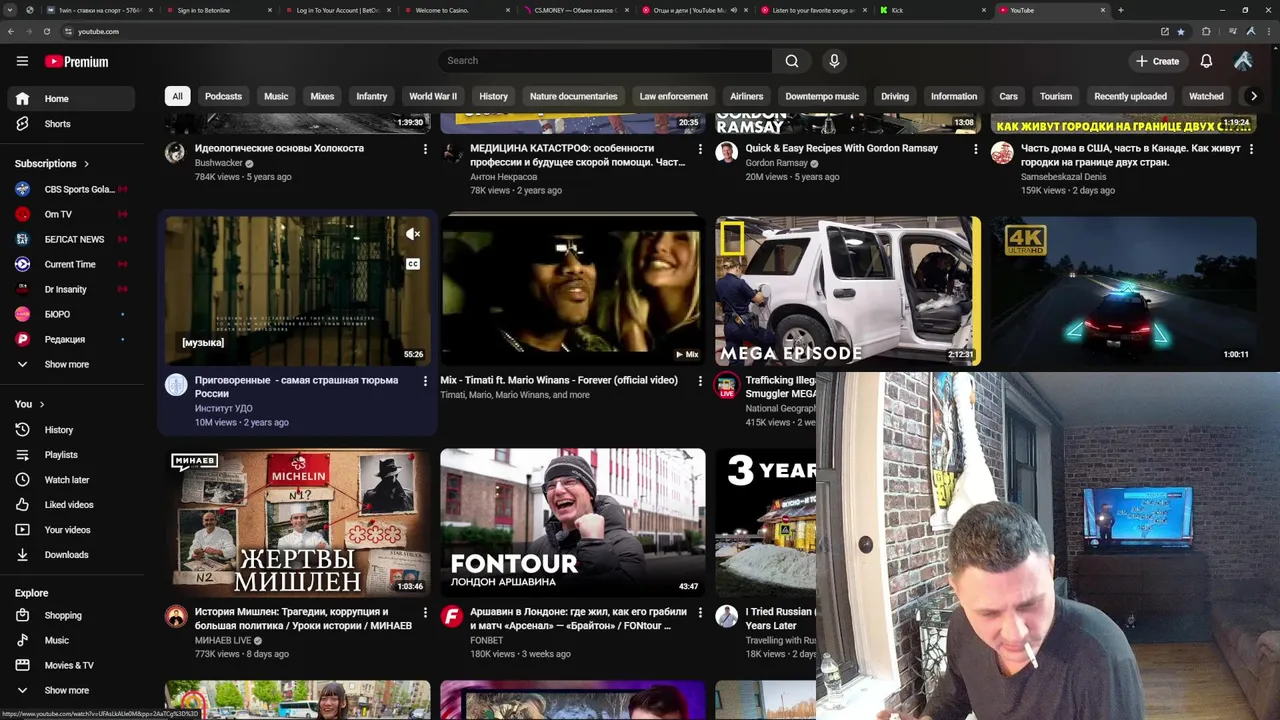Open Shorts in the sidebar
1280x720 pixels.
pyautogui.click(x=70, y=124)
